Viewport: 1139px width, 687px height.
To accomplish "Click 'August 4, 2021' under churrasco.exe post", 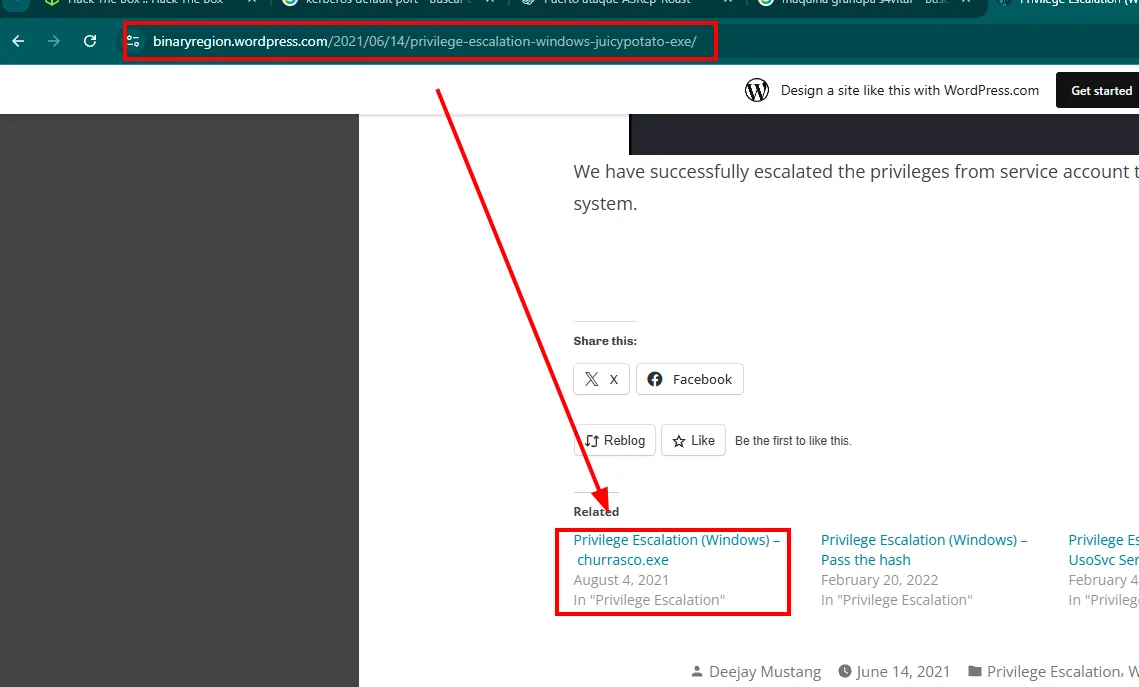I will (621, 580).
